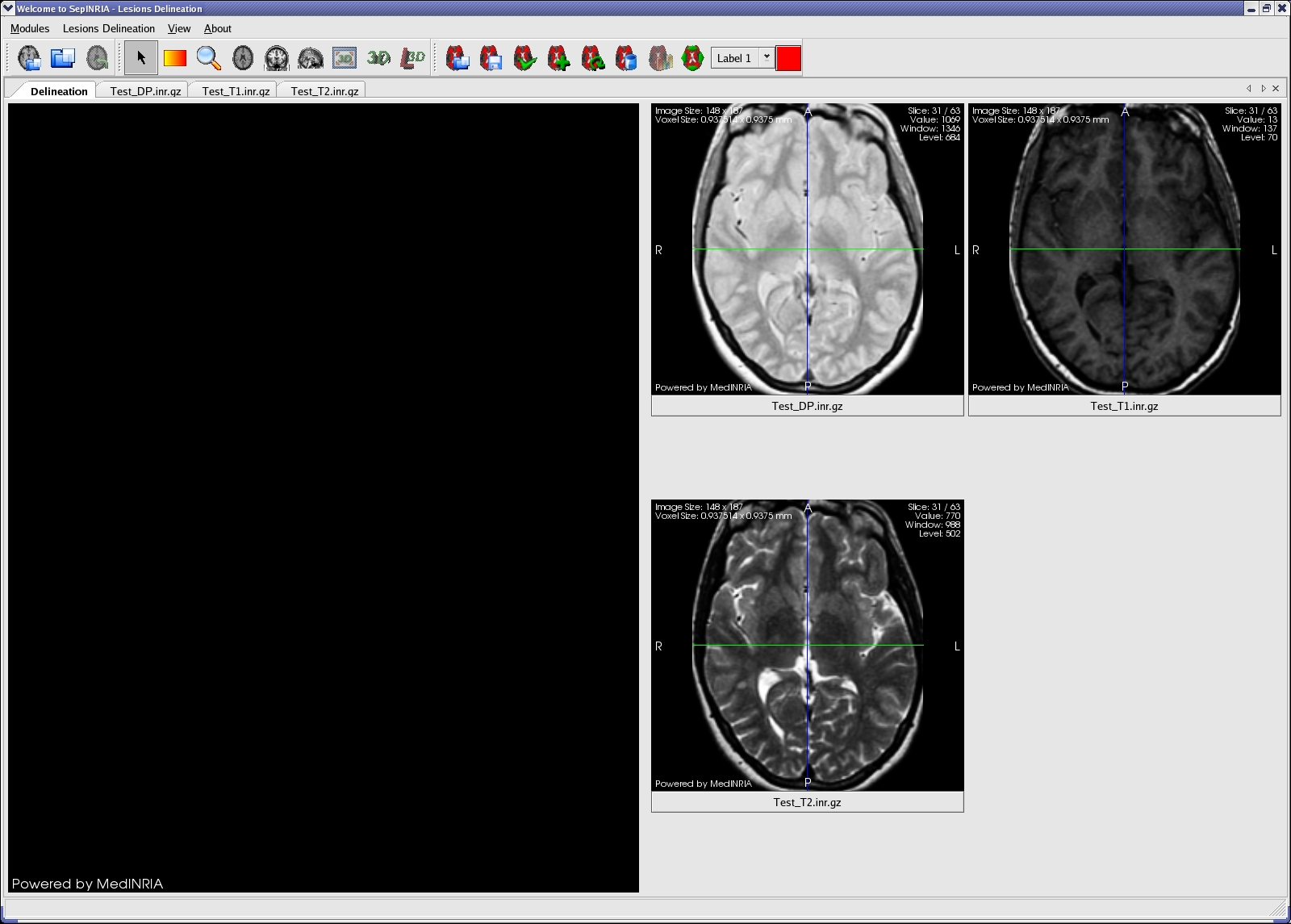Open lesions file with folder icon
The image size is (1291, 924).
(457, 58)
